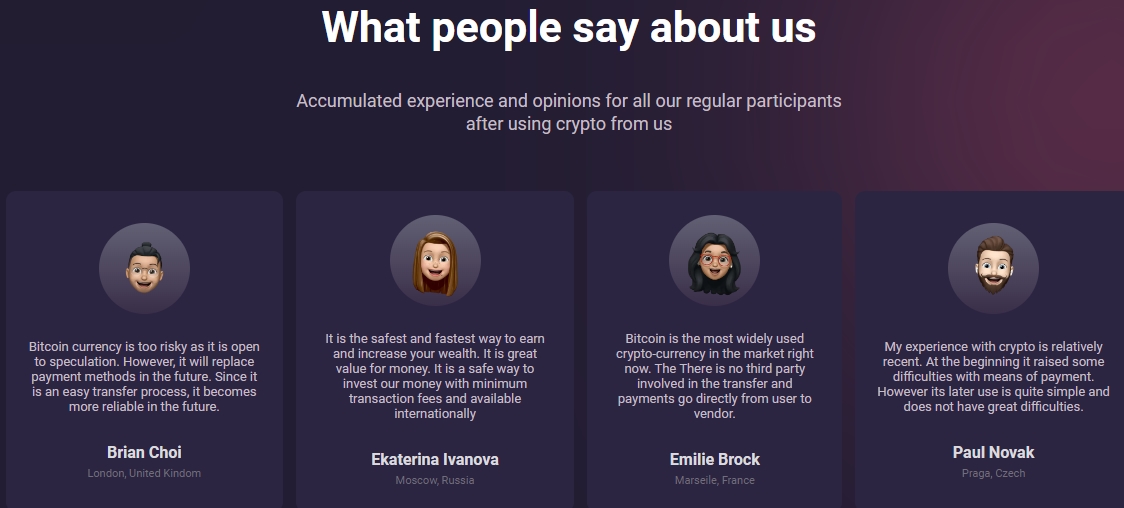Click the 'What people say about us' heading

click(x=568, y=27)
